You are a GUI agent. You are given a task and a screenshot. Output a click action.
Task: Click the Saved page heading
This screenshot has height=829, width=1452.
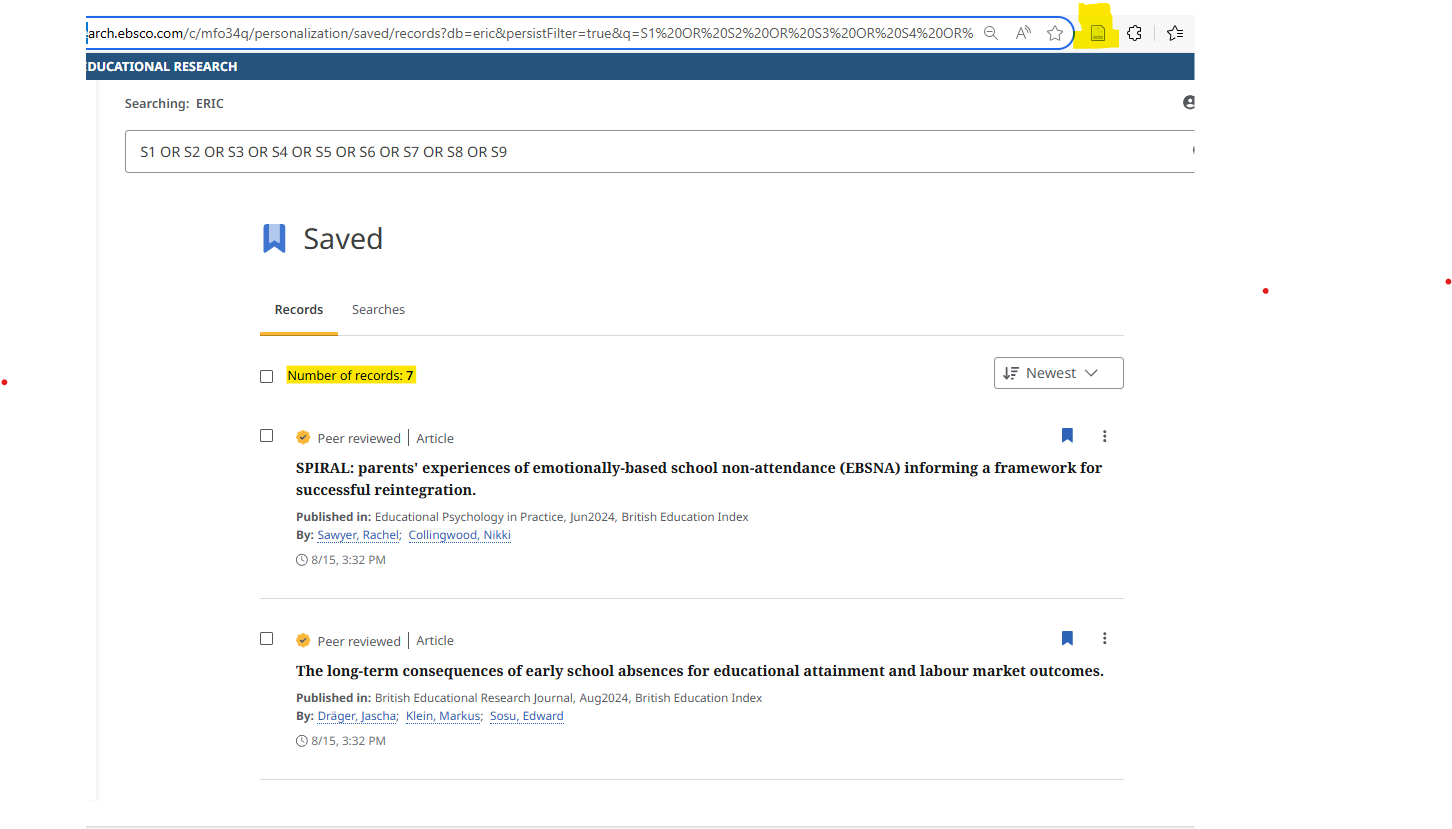coord(343,239)
